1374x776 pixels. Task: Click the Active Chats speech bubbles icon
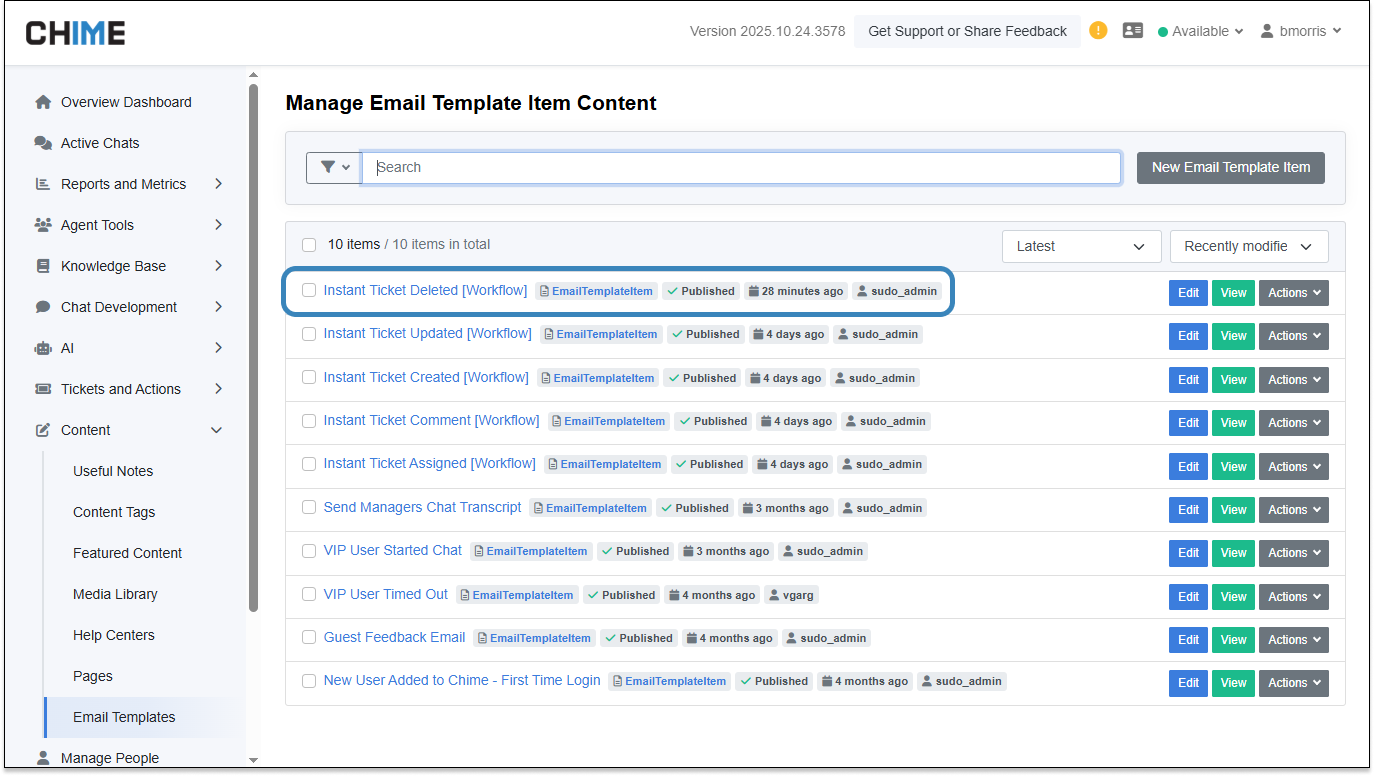[x=43, y=143]
